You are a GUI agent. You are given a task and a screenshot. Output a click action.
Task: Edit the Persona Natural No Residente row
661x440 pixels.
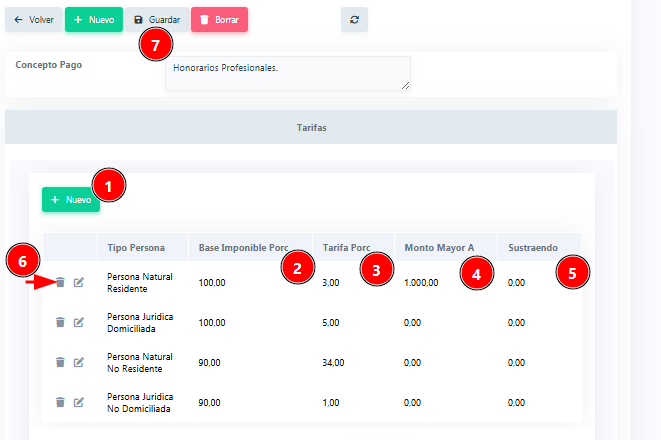[x=79, y=362]
